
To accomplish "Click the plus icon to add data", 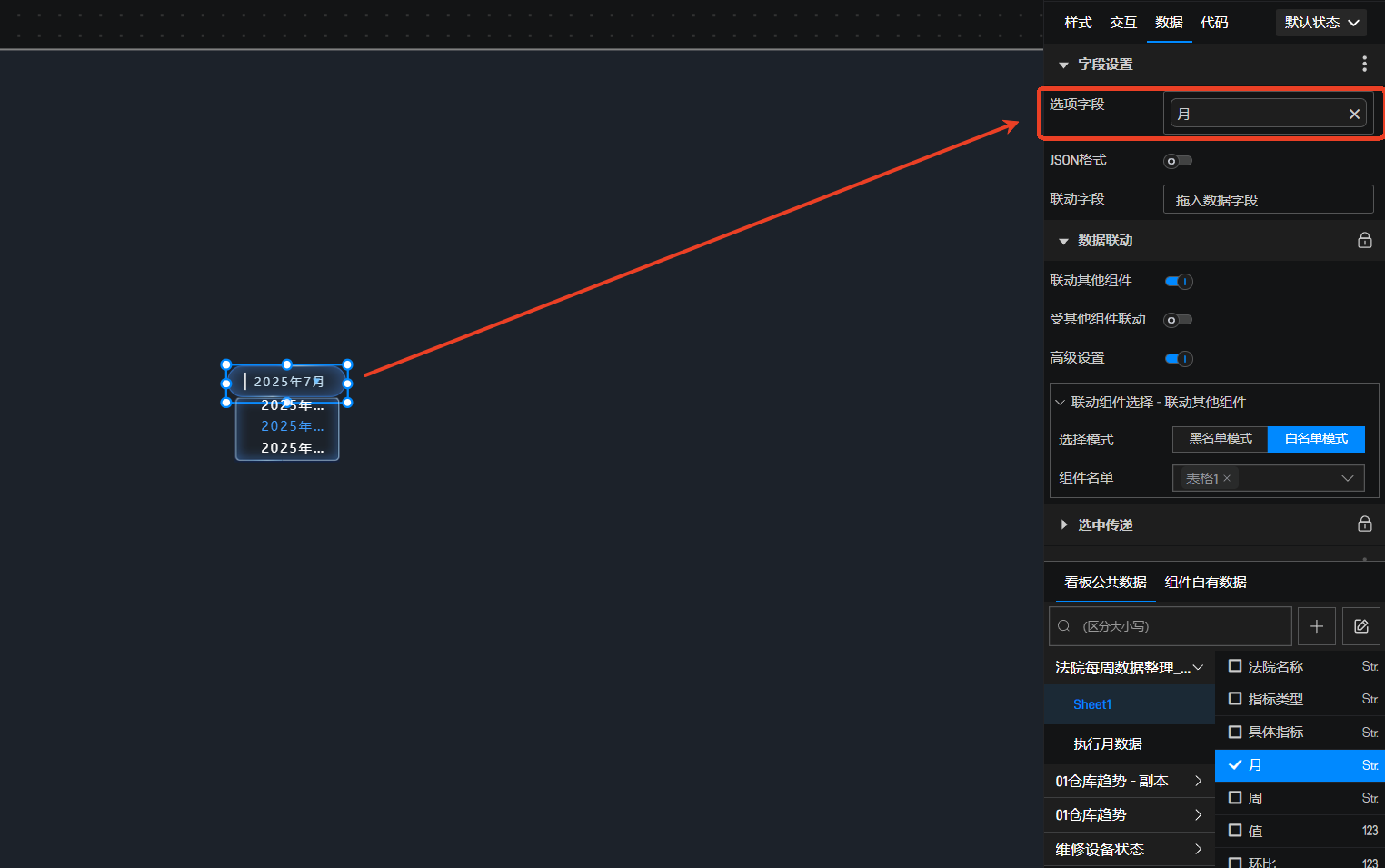I will [x=1316, y=626].
